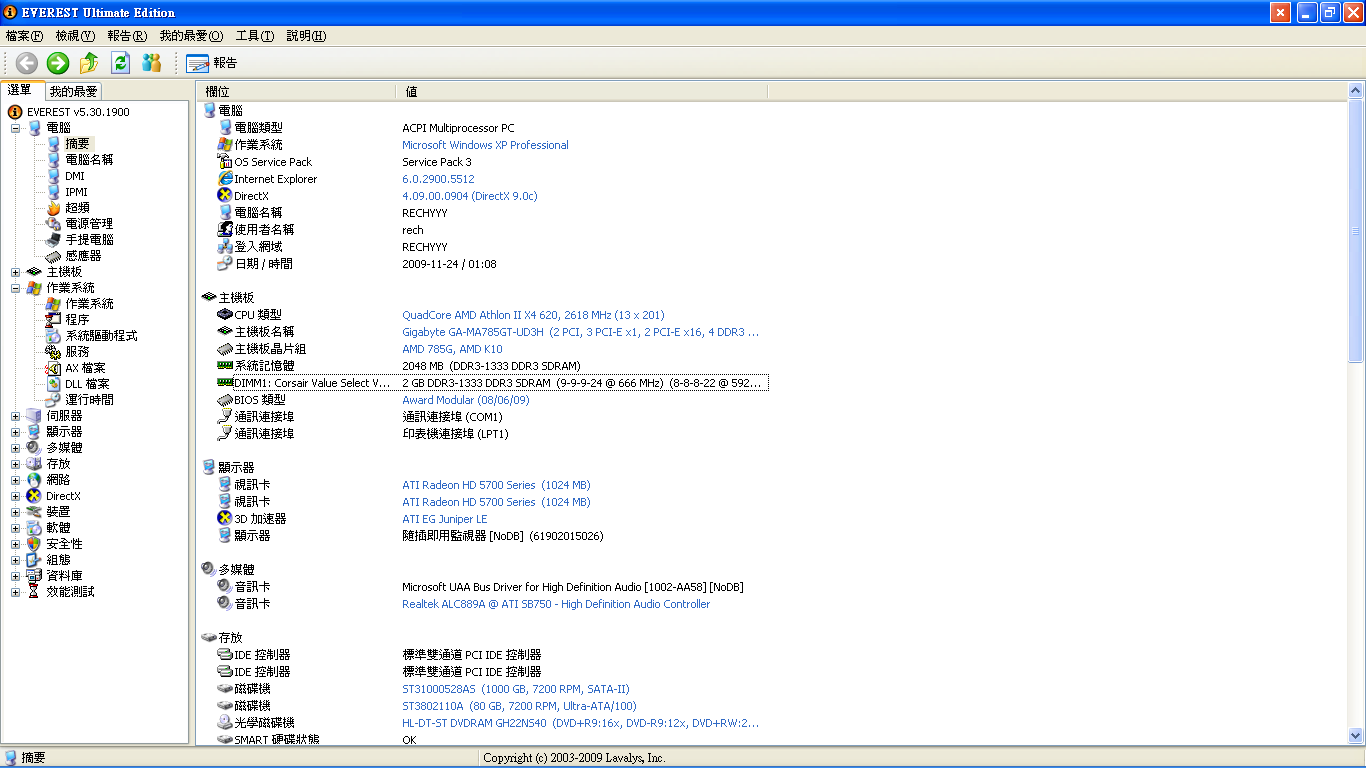1366x768 pixels.
Task: Open the 檔案(F) menu
Action: click(25, 36)
